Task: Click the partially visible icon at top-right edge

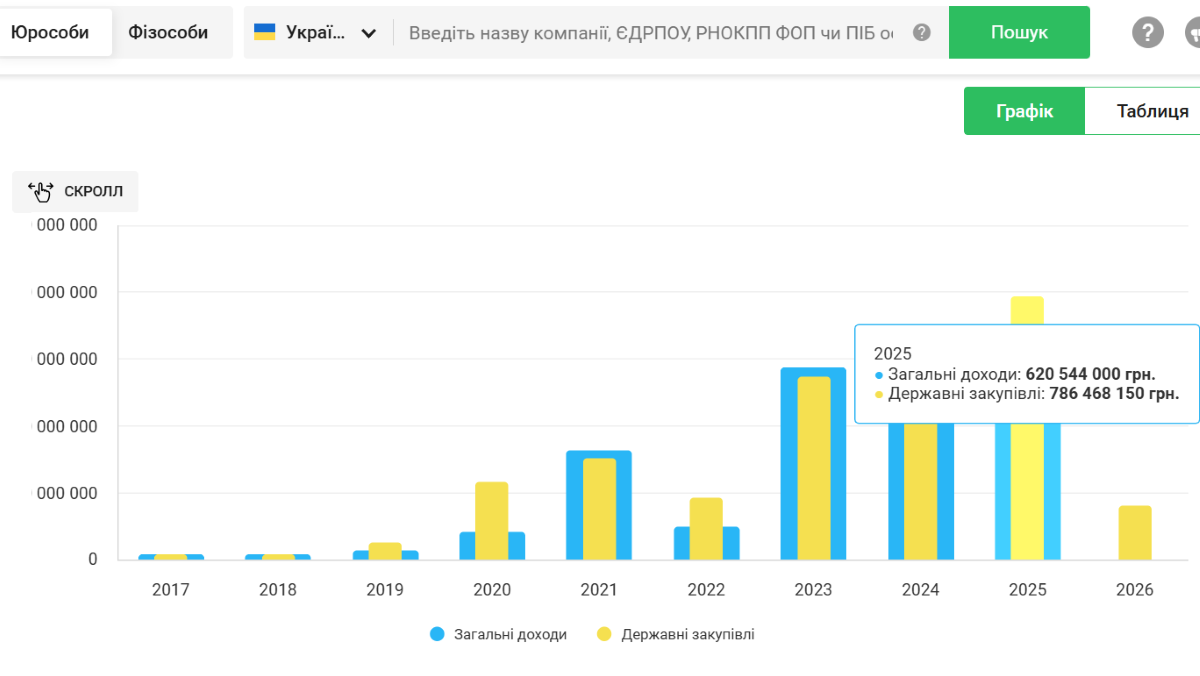Action: click(x=1192, y=32)
